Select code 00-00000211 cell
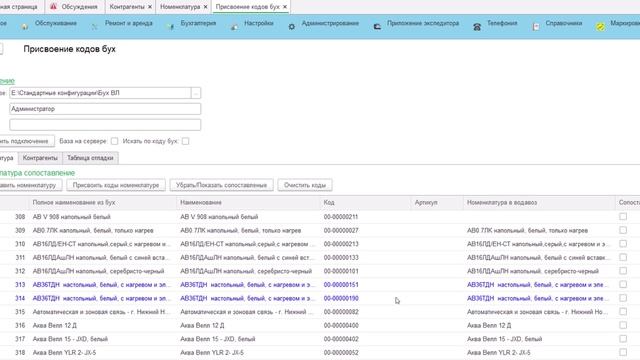Screen dimensions: 640x360 pos(341,217)
